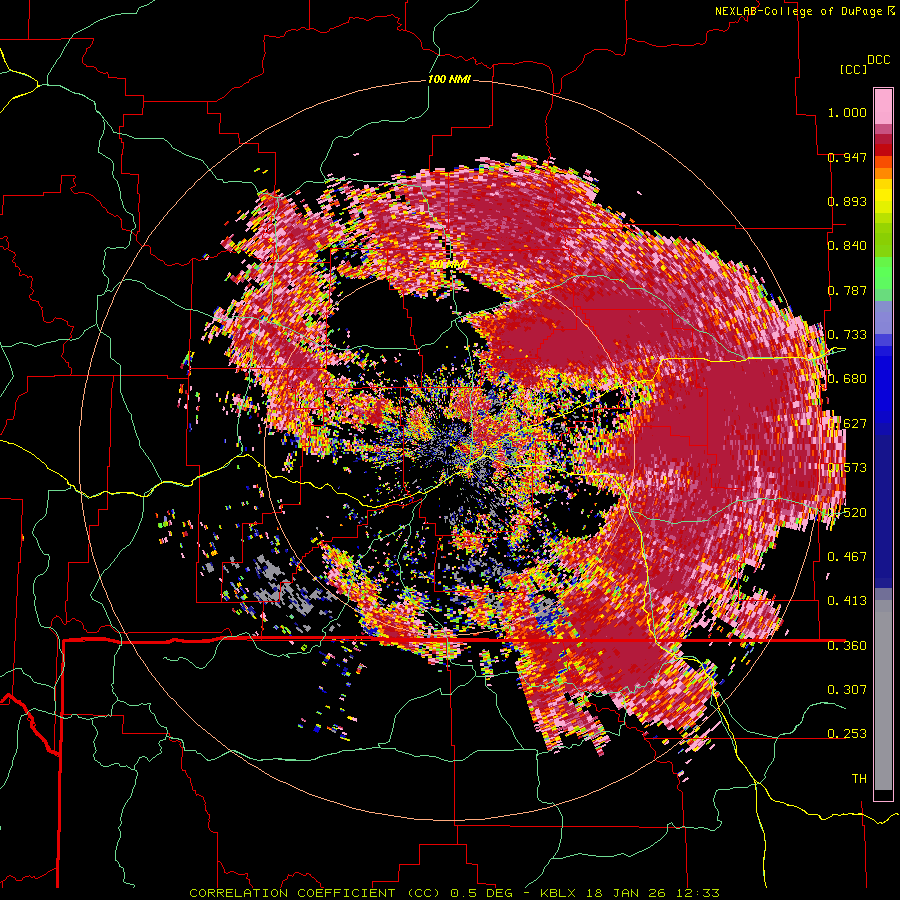900x900 pixels.
Task: Click the TH label on the color scale
Action: click(x=859, y=778)
